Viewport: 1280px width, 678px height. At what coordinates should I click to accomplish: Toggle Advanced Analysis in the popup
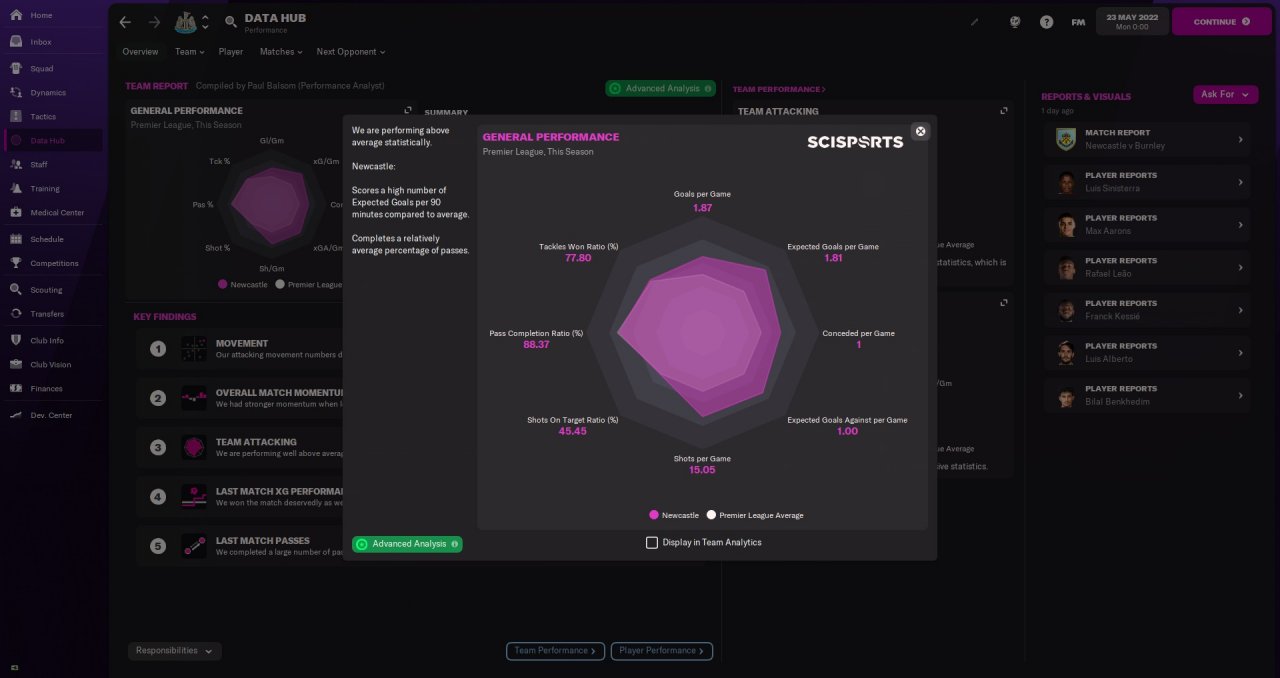(x=407, y=544)
